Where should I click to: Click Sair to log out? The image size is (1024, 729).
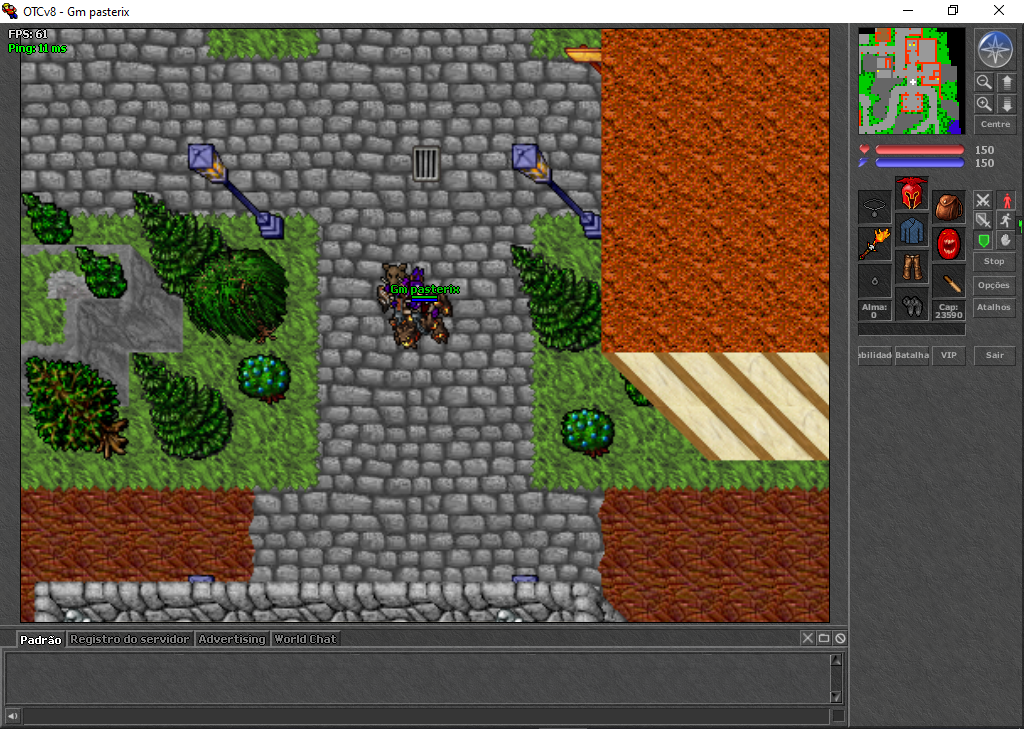(x=995, y=355)
